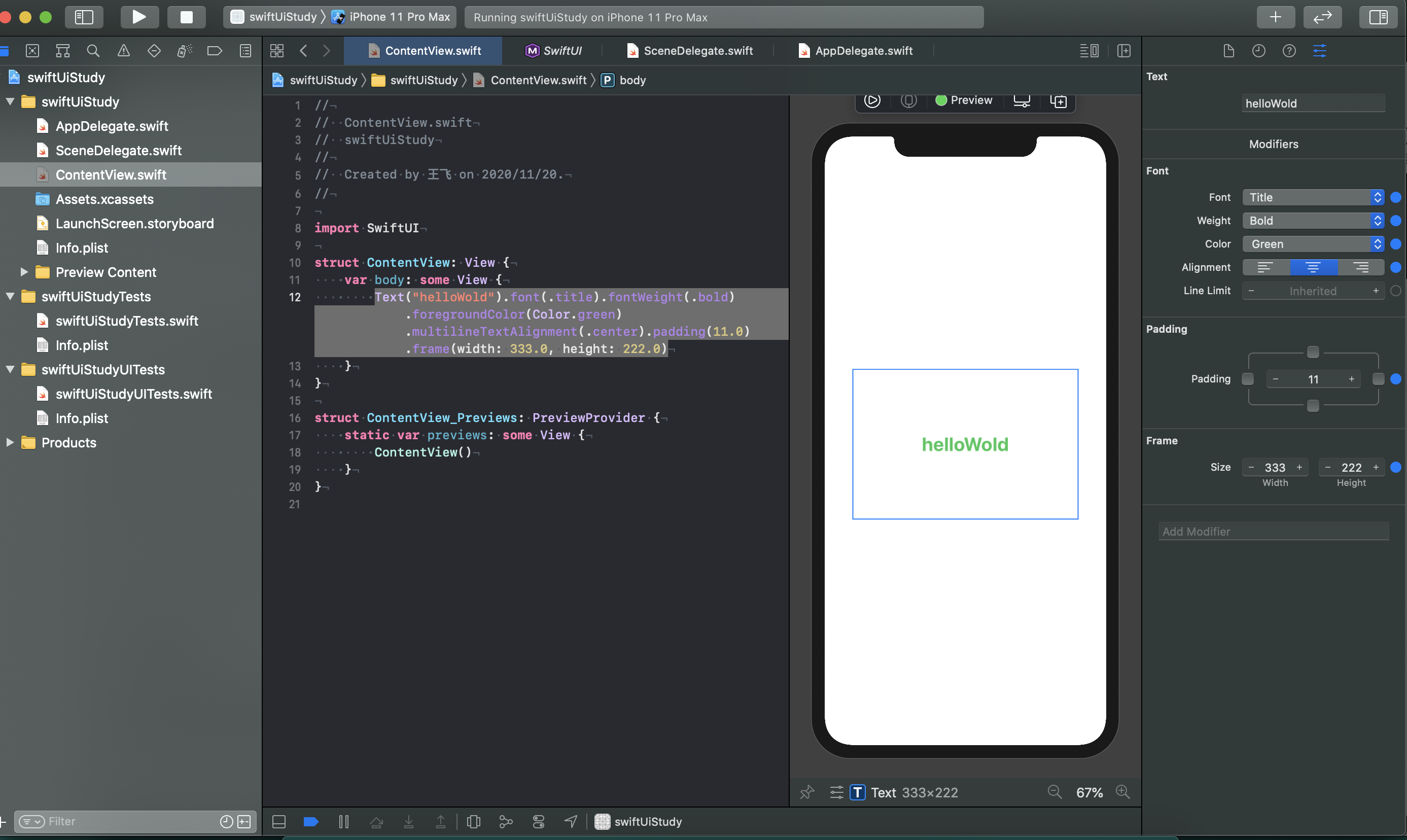Toggle the top padding edge checkbox
This screenshot has width=1407, height=840.
pos(1313,352)
